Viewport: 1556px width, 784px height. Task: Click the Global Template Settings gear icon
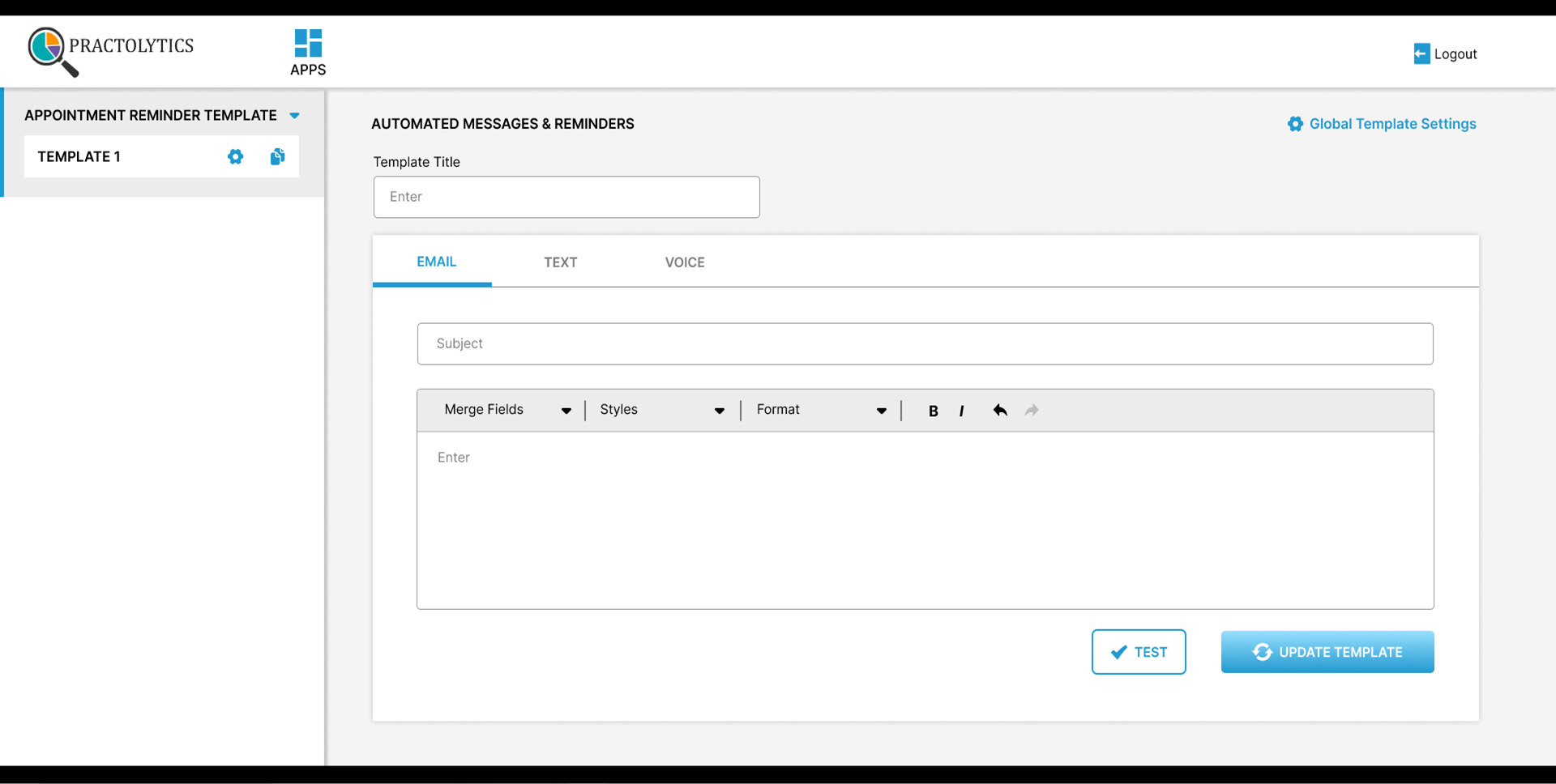click(1295, 124)
